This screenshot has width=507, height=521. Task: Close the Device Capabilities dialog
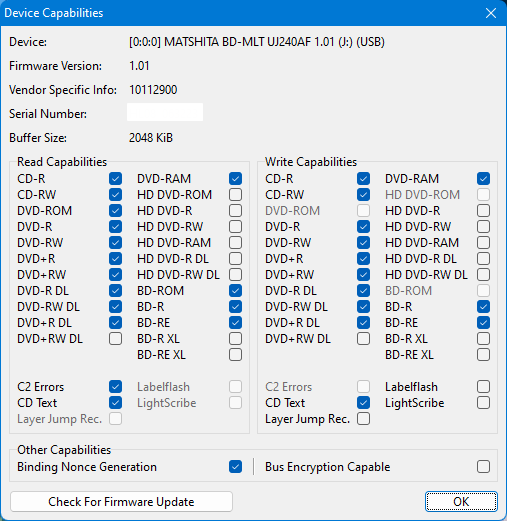pos(491,13)
